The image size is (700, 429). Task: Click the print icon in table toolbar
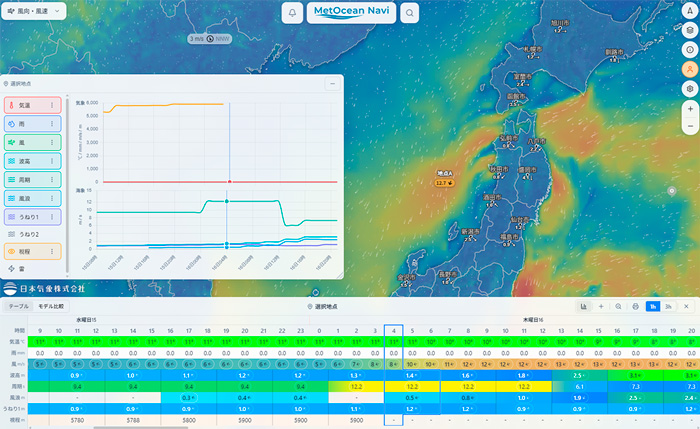click(x=635, y=306)
